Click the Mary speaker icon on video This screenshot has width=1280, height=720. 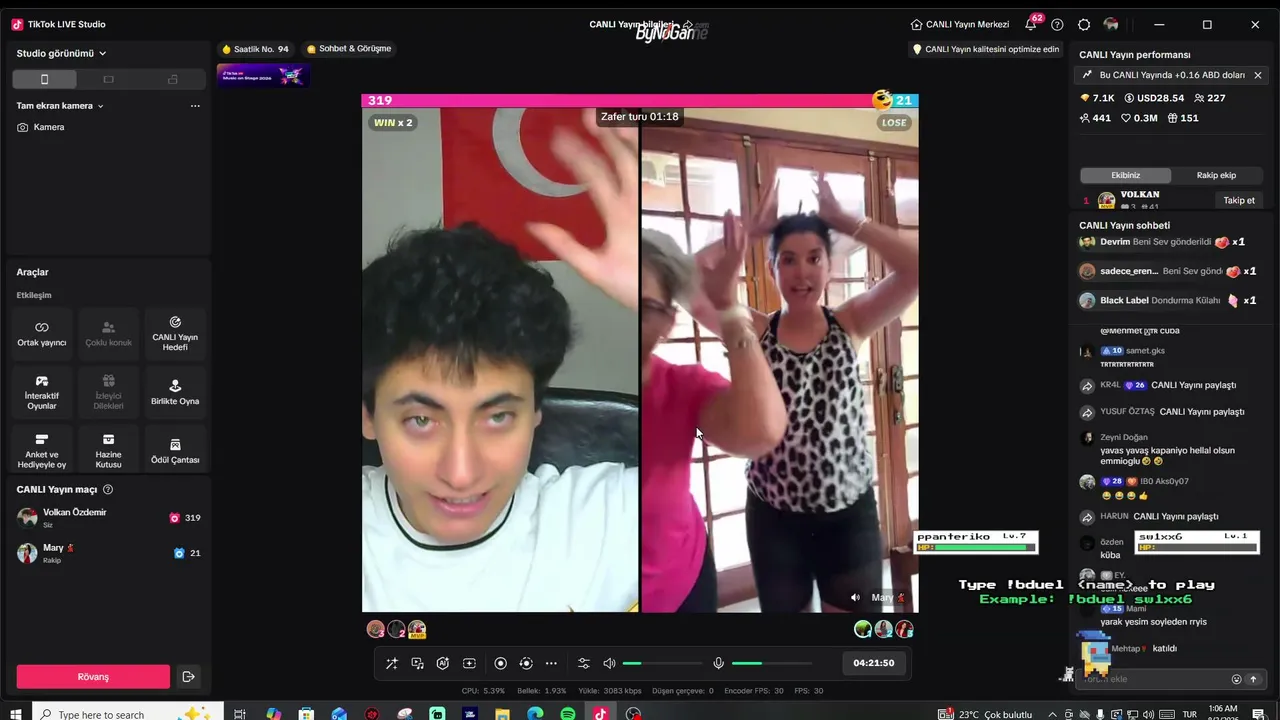(x=855, y=597)
